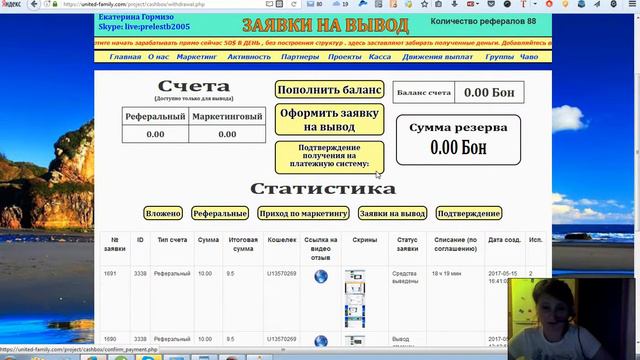Show the Реферальные statistics

[220, 213]
